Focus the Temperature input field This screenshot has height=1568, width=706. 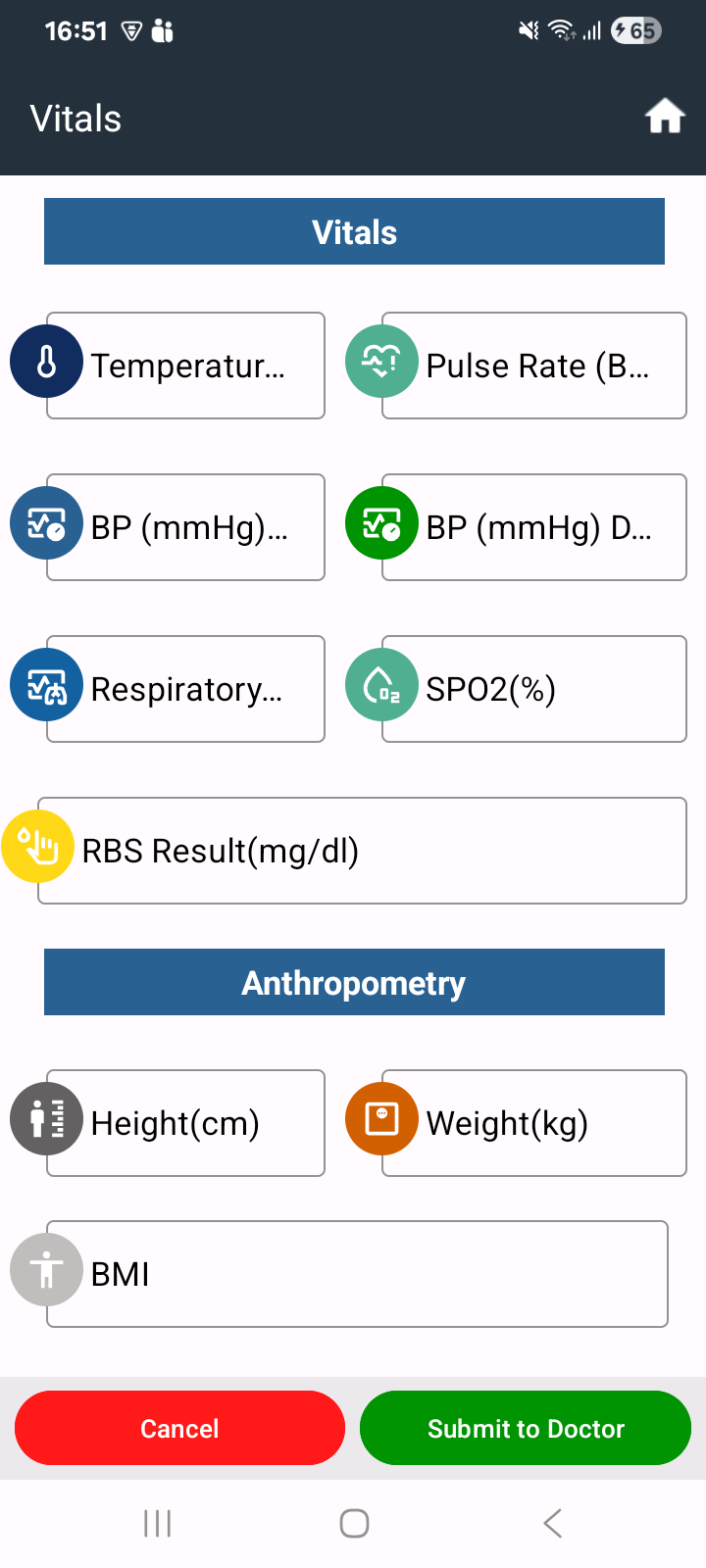(x=185, y=366)
